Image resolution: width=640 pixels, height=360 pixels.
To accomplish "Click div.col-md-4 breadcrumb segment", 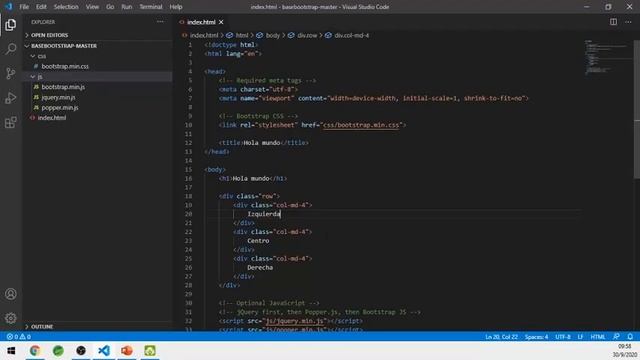I will 351,36.
